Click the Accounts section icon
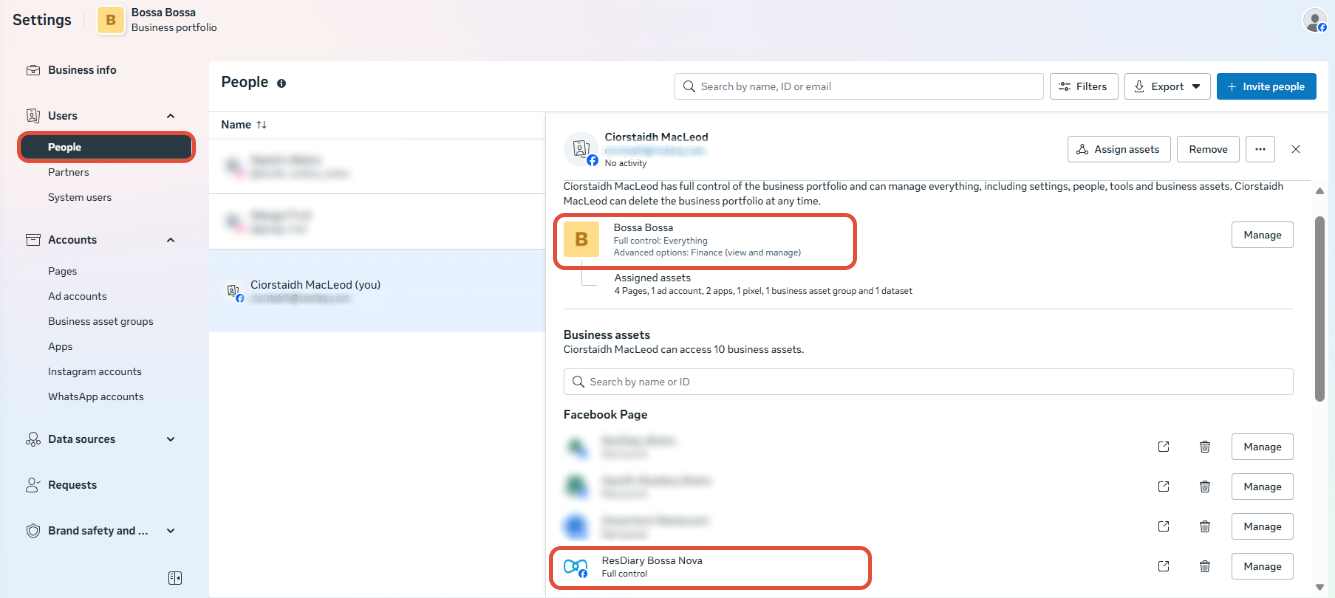The width and height of the screenshot is (1335, 598). [x=33, y=240]
